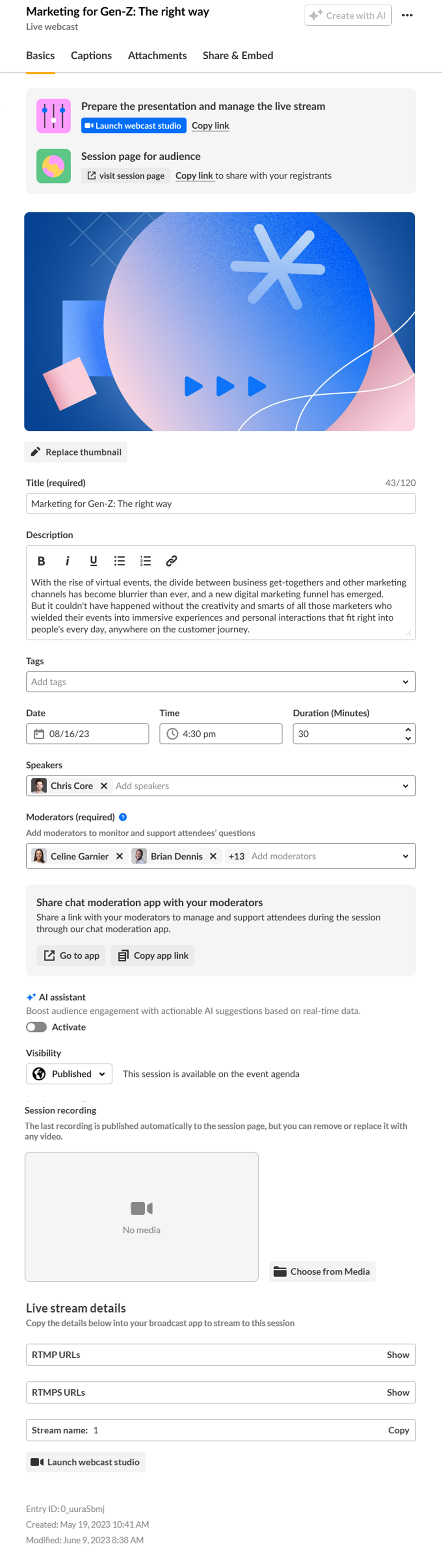442x1568 pixels.
Task: Click the Moderators help question mark icon
Action: tap(123, 817)
